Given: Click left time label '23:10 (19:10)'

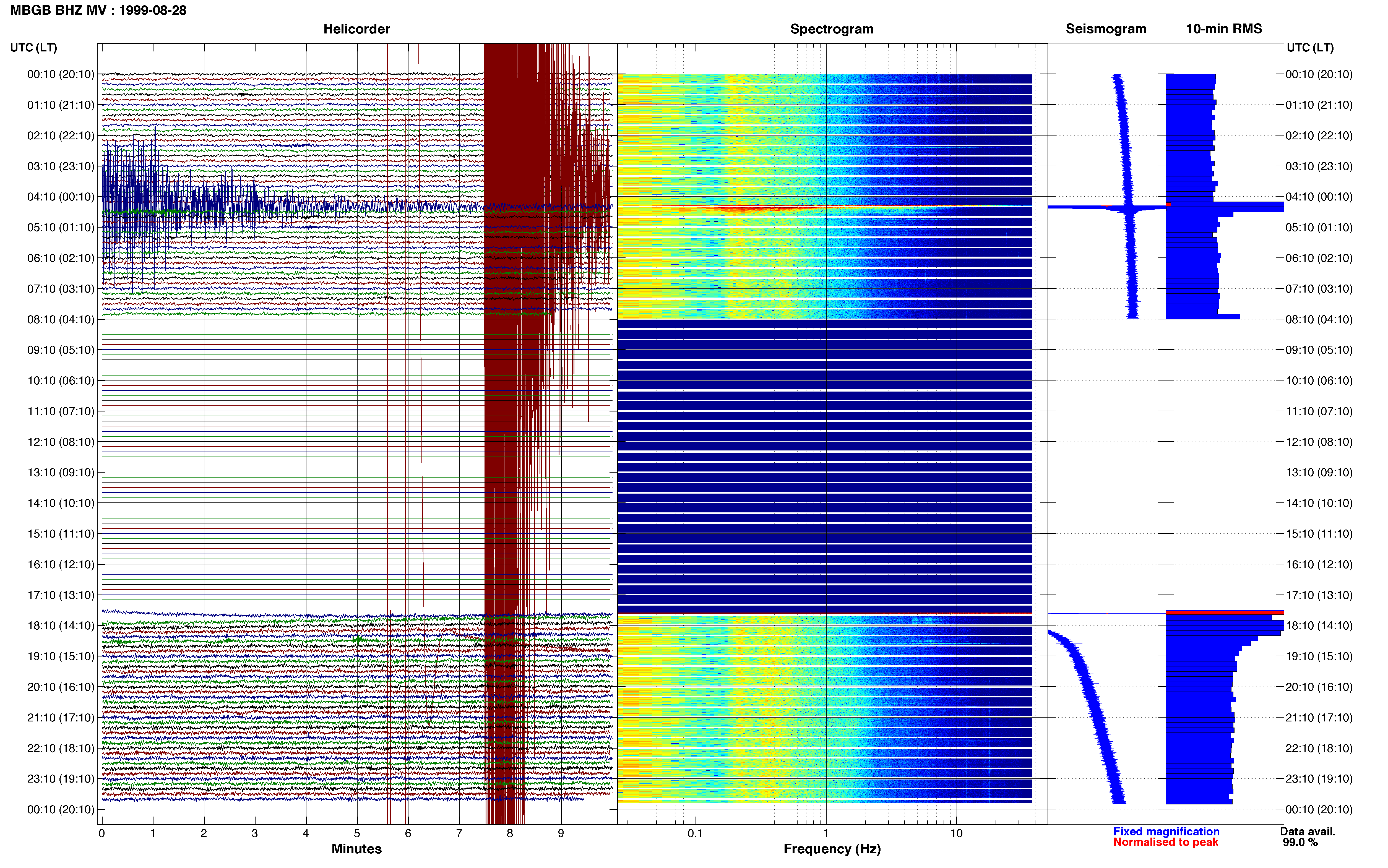Looking at the screenshot, I should [x=61, y=778].
